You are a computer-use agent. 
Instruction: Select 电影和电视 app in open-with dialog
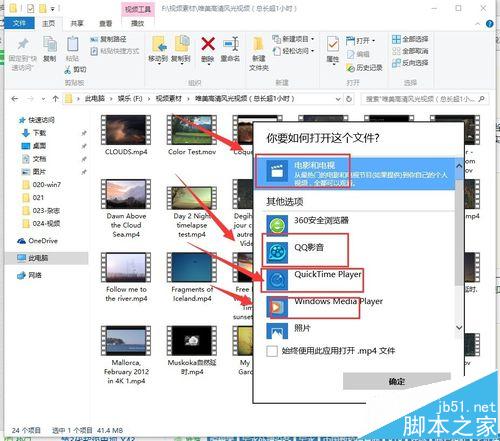pyautogui.click(x=355, y=173)
